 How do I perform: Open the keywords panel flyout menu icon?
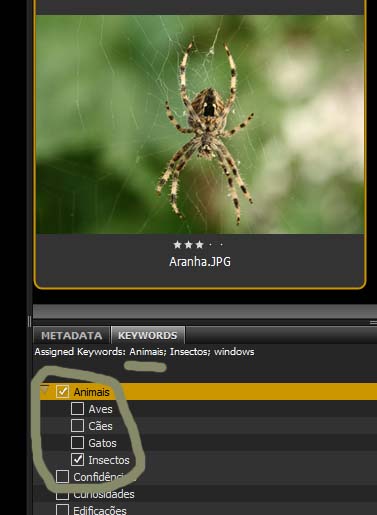373,322
